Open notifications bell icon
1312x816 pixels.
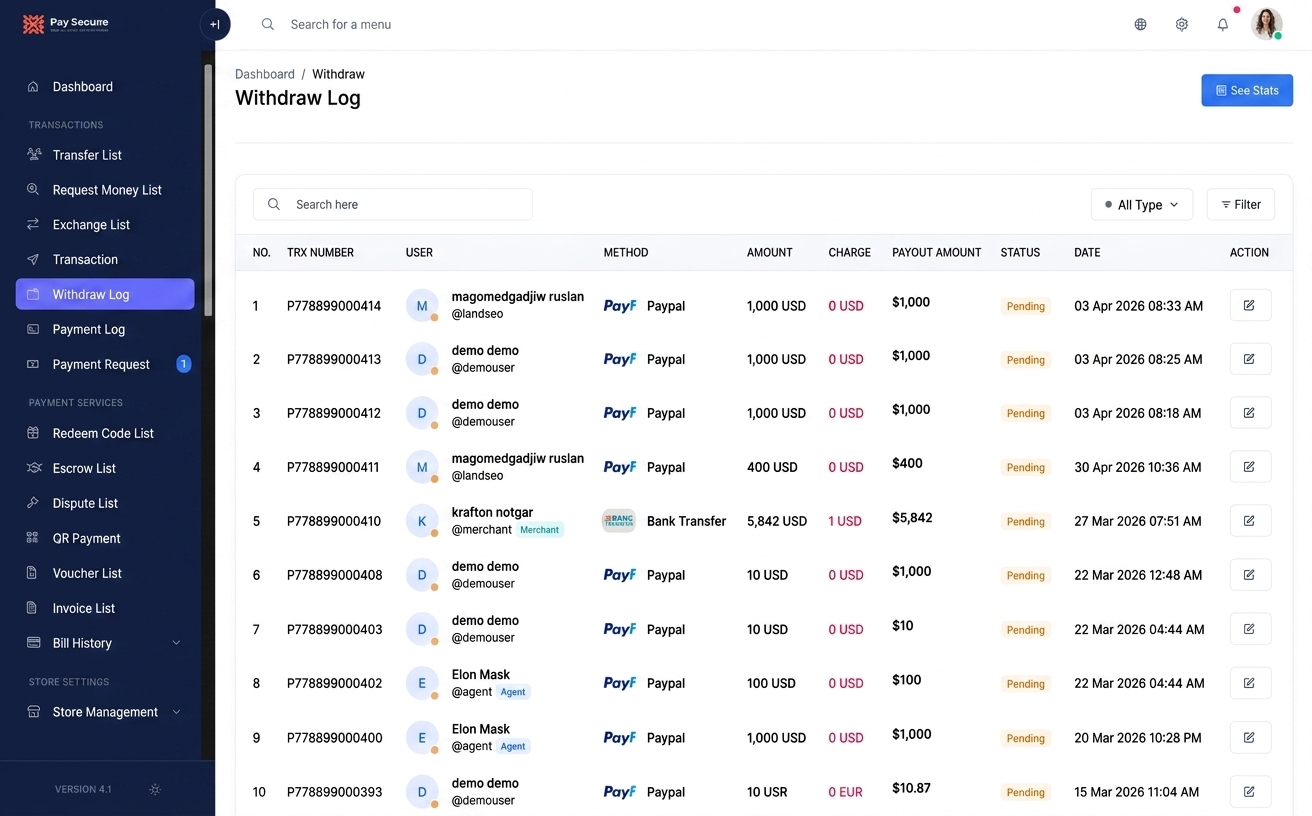coord(1223,24)
